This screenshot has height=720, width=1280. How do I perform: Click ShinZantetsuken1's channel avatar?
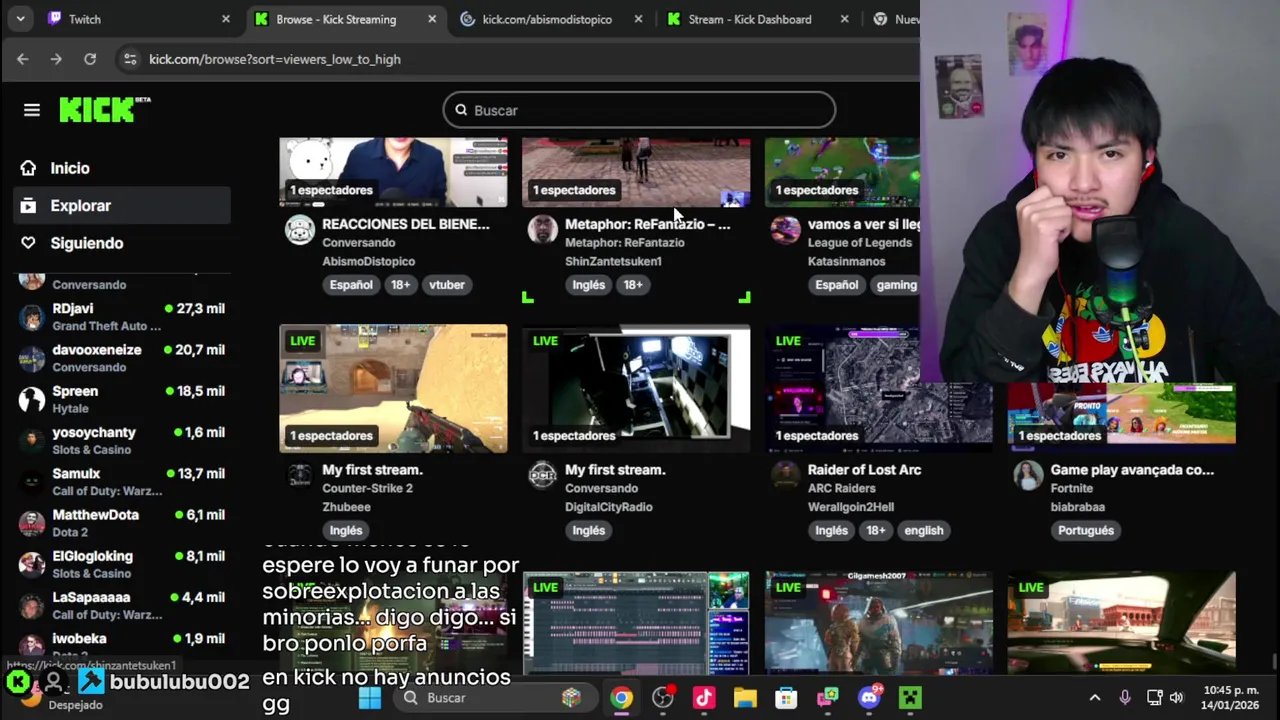pos(542,230)
